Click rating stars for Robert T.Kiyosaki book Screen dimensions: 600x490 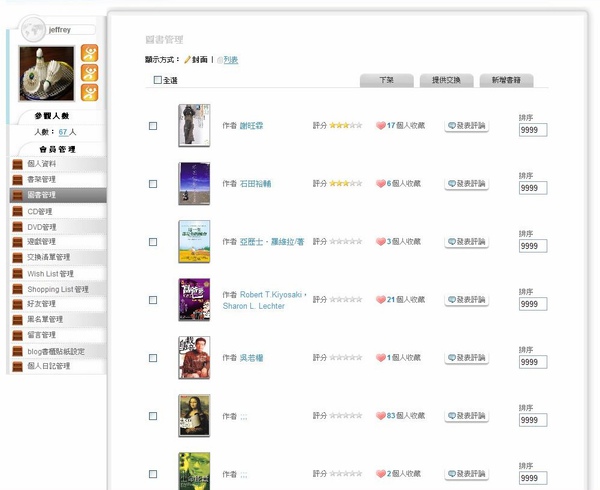[346, 299]
